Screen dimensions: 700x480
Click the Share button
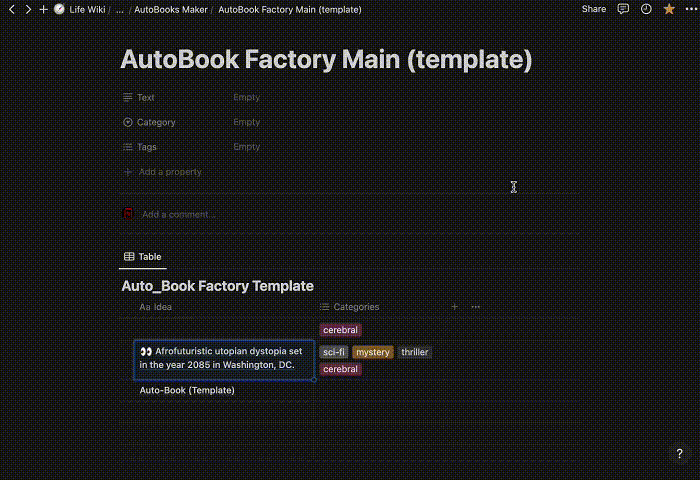coord(594,9)
